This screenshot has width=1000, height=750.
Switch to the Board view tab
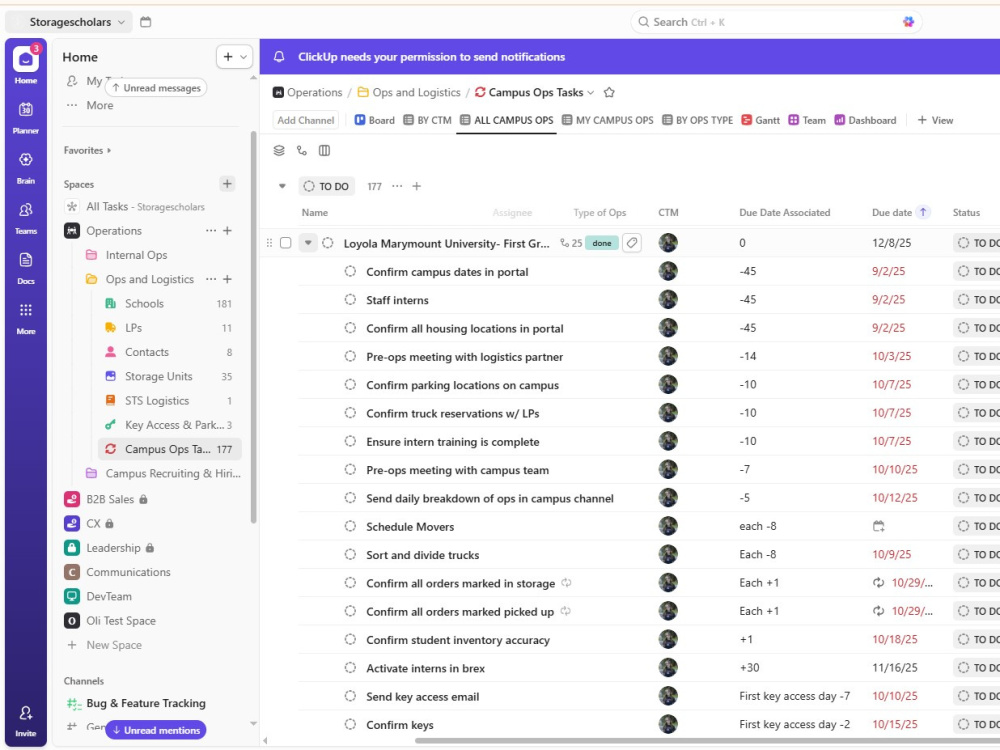click(374, 120)
